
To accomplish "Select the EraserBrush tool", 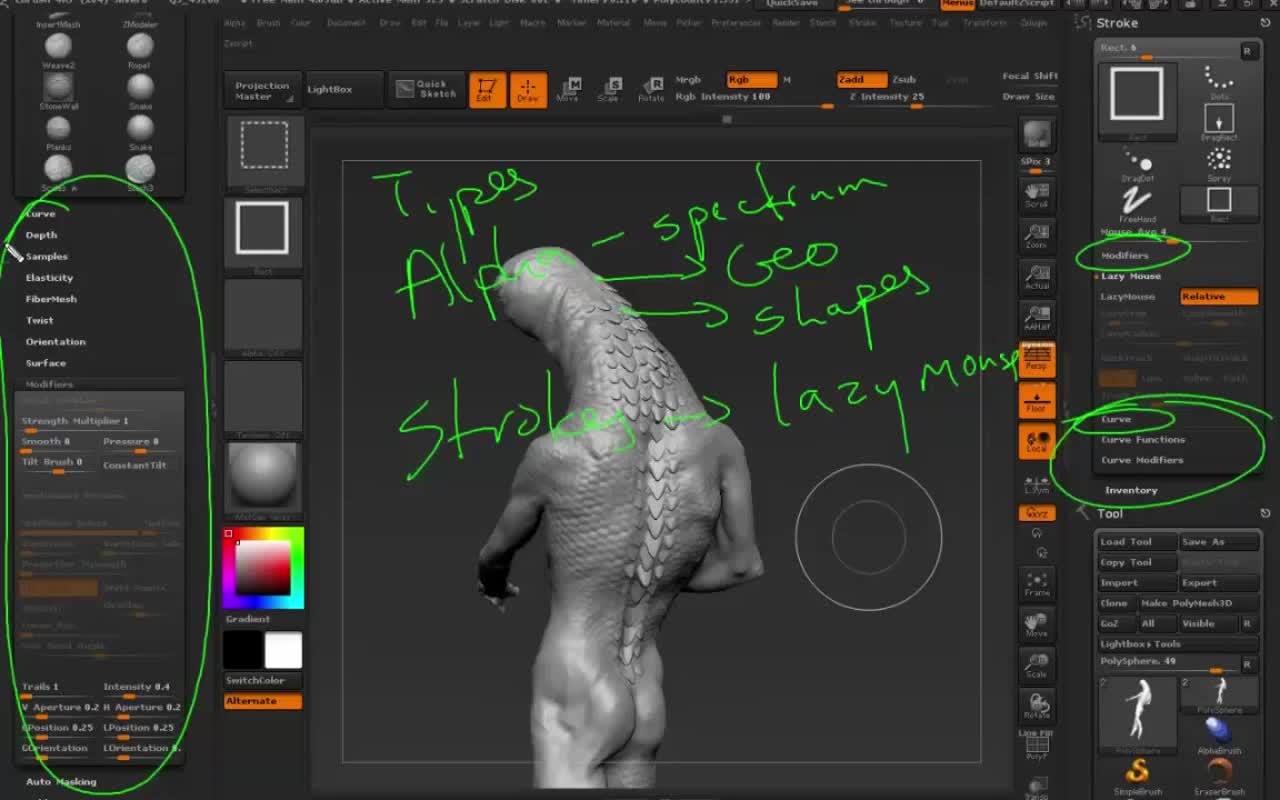I will click(x=1219, y=776).
